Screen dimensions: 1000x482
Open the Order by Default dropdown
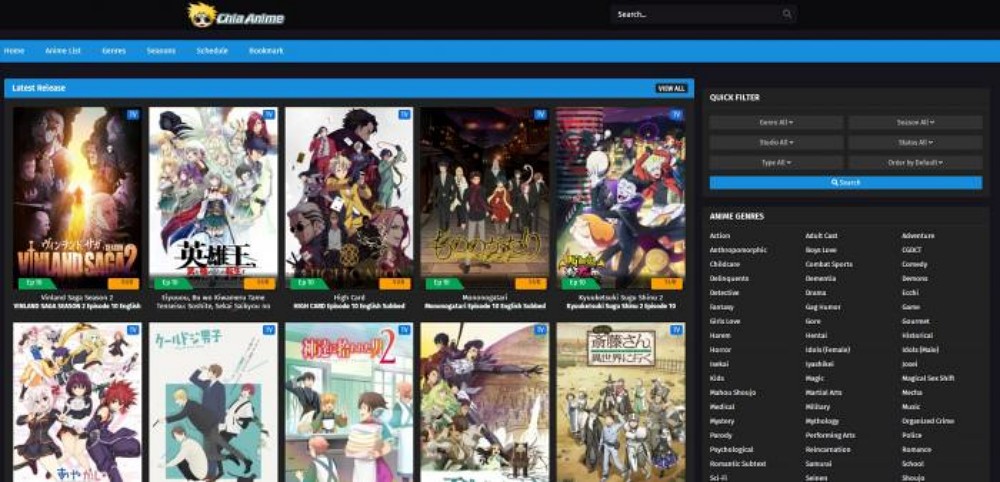point(915,163)
